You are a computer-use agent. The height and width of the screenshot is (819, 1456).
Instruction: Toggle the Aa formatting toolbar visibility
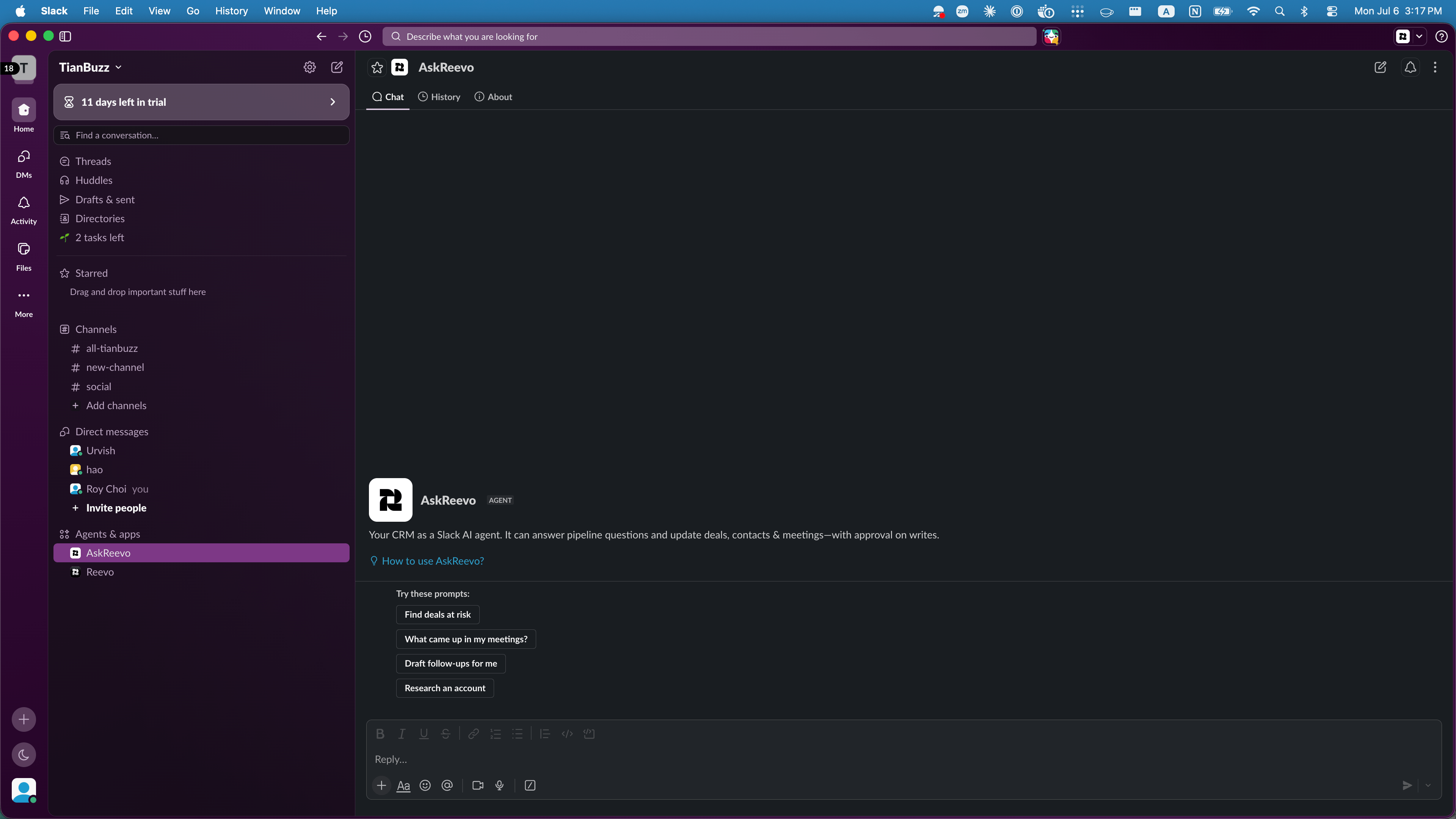403,785
